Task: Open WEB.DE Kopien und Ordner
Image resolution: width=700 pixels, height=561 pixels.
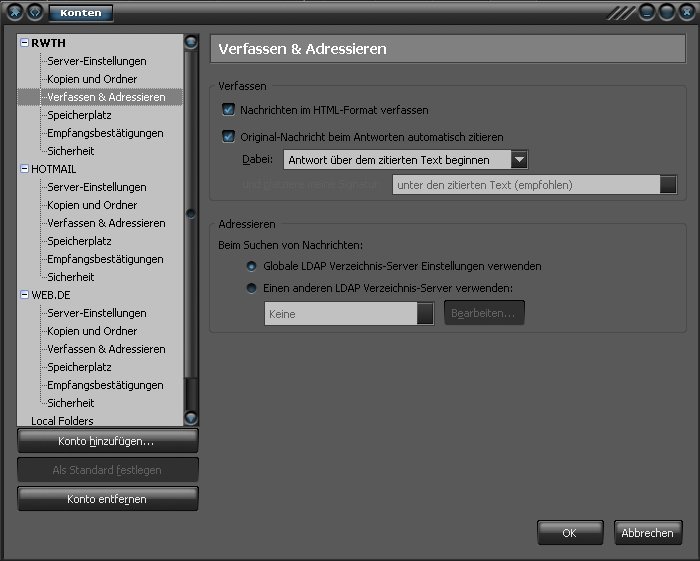Action: [92, 331]
